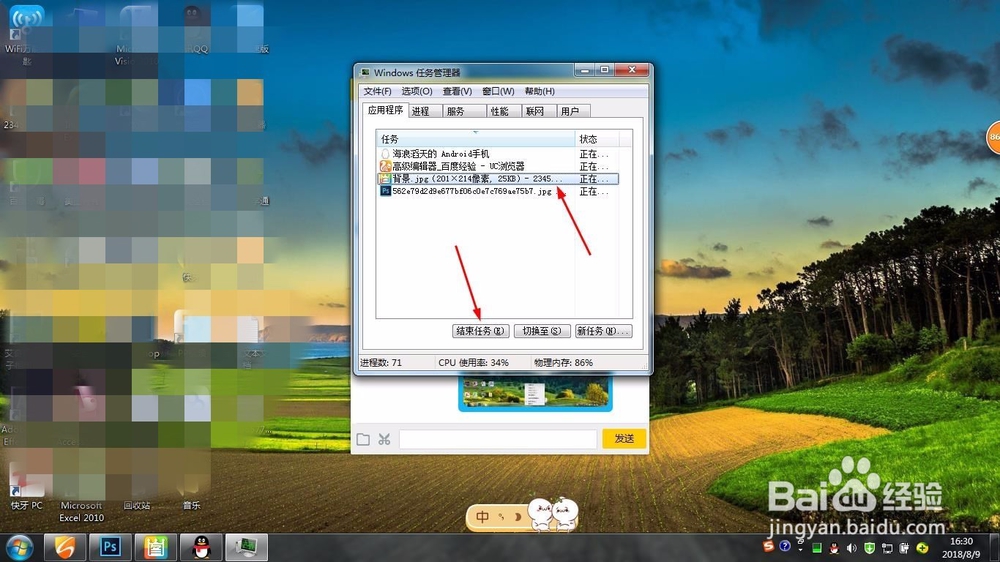Click the yellow-green plus tray icon
1000x562 pixels.
[x=922, y=548]
